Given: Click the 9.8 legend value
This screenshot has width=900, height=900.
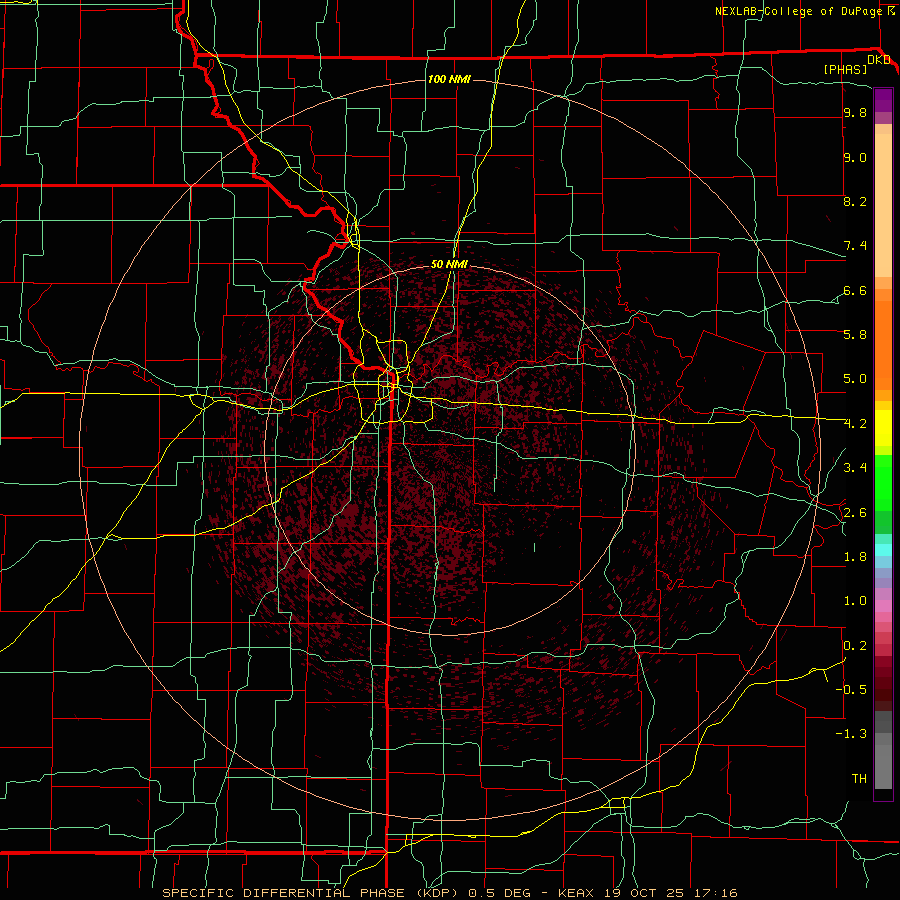Looking at the screenshot, I should (x=855, y=113).
